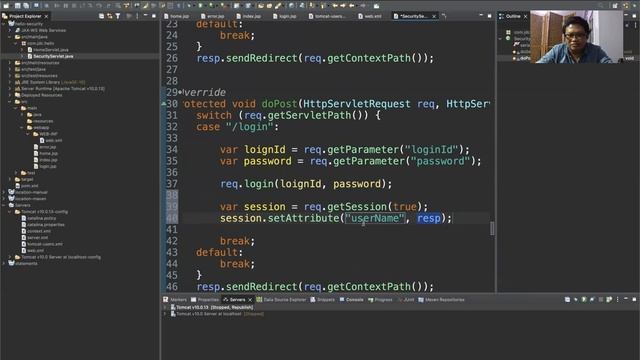Expand the Deployed Resources node
The image size is (640, 360).
pos(10,95)
